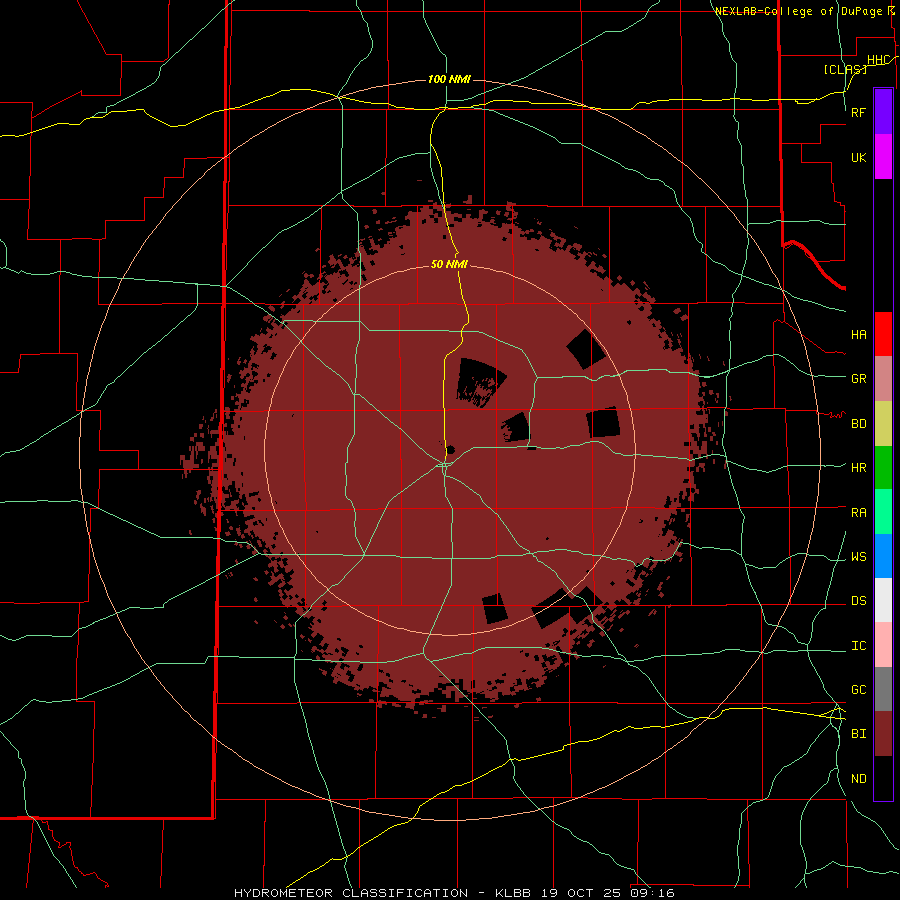Click the 09:16 timestamp
Image resolution: width=900 pixels, height=900 pixels.
654,893
